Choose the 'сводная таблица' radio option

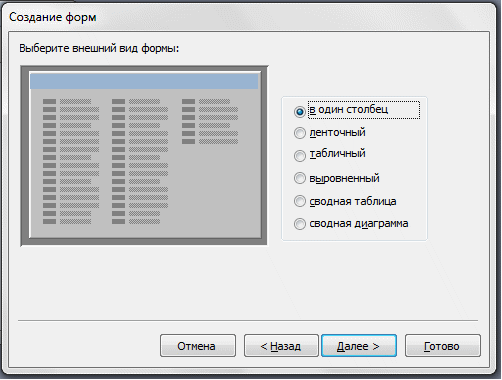click(x=300, y=201)
